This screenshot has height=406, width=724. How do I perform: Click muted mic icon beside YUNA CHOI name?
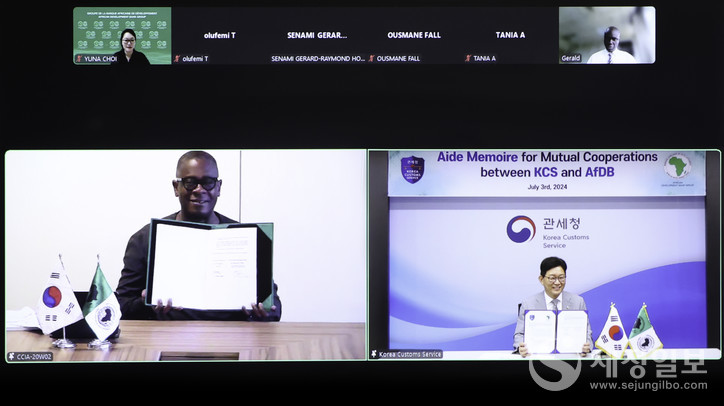coord(79,59)
